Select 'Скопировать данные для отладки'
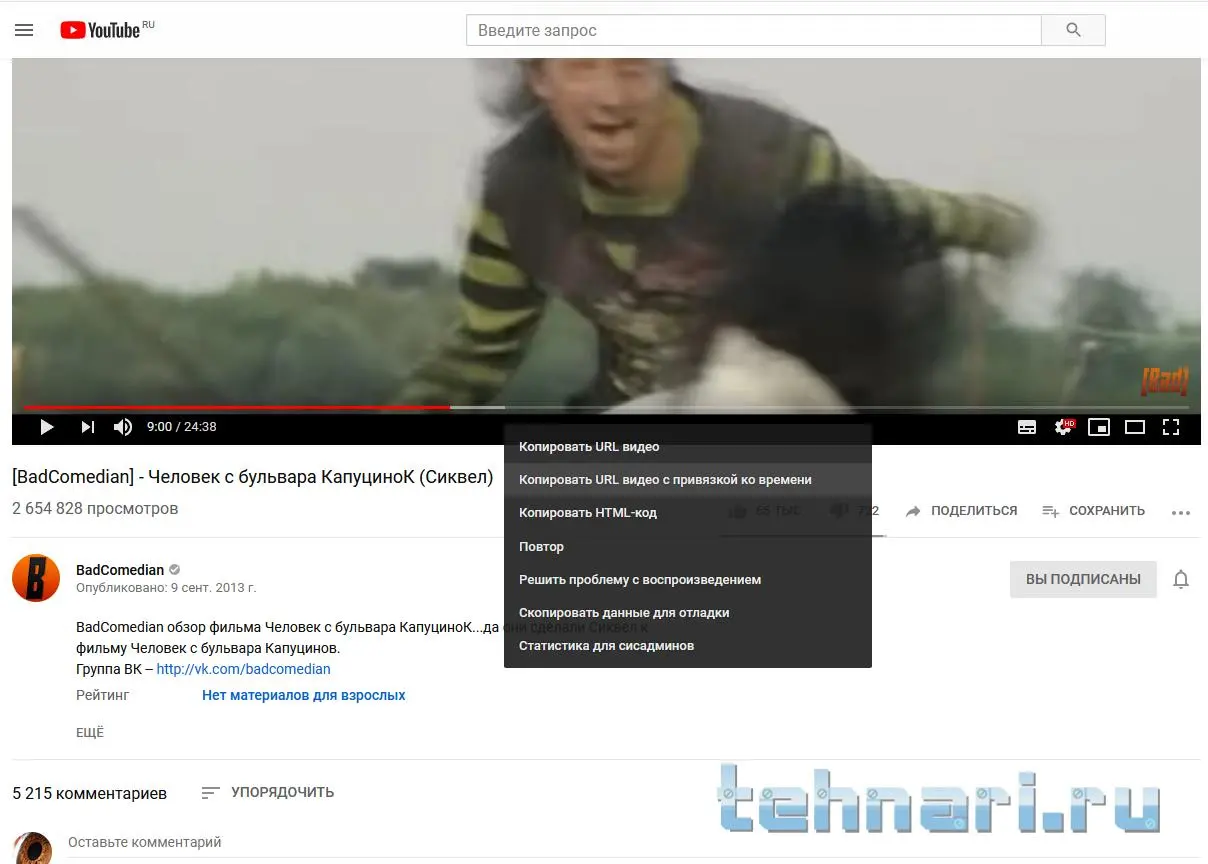The image size is (1208, 864). click(x=688, y=613)
